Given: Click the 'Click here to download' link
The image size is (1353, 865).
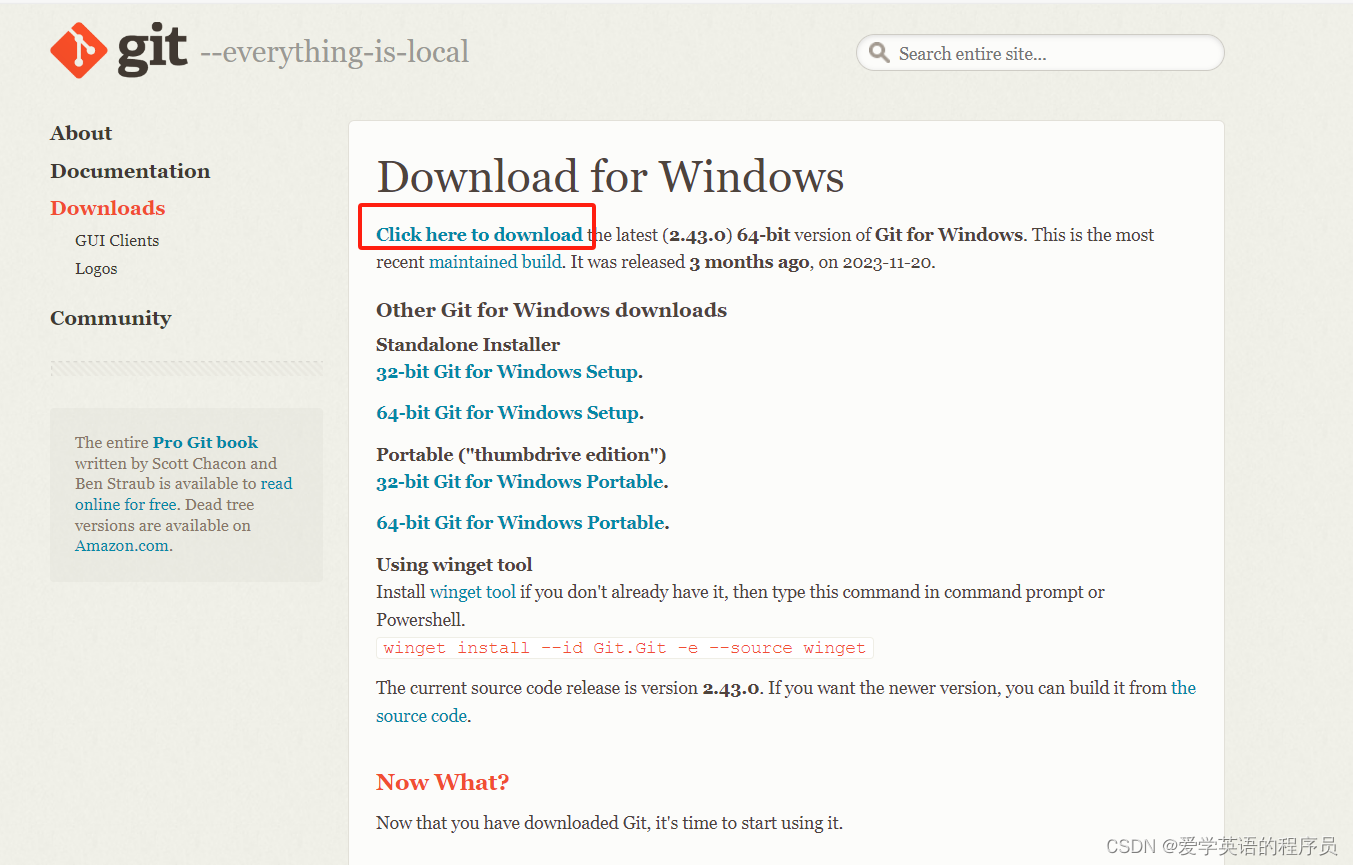Looking at the screenshot, I should 479,235.
